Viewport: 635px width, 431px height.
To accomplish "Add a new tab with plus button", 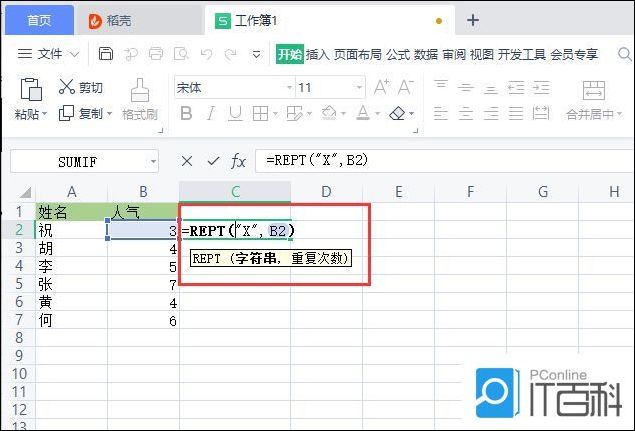I will 473,20.
